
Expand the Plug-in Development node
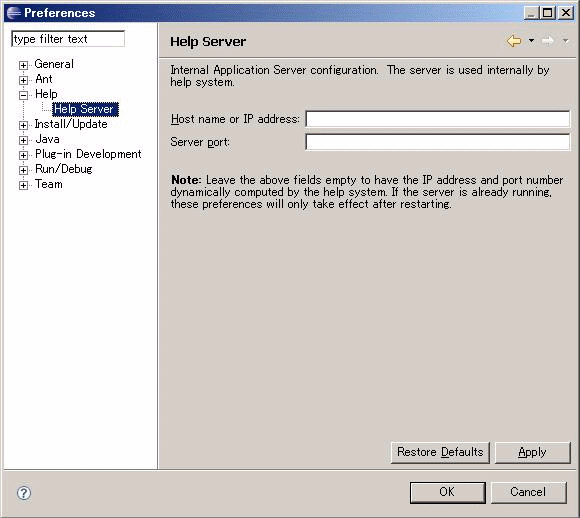click(23, 155)
